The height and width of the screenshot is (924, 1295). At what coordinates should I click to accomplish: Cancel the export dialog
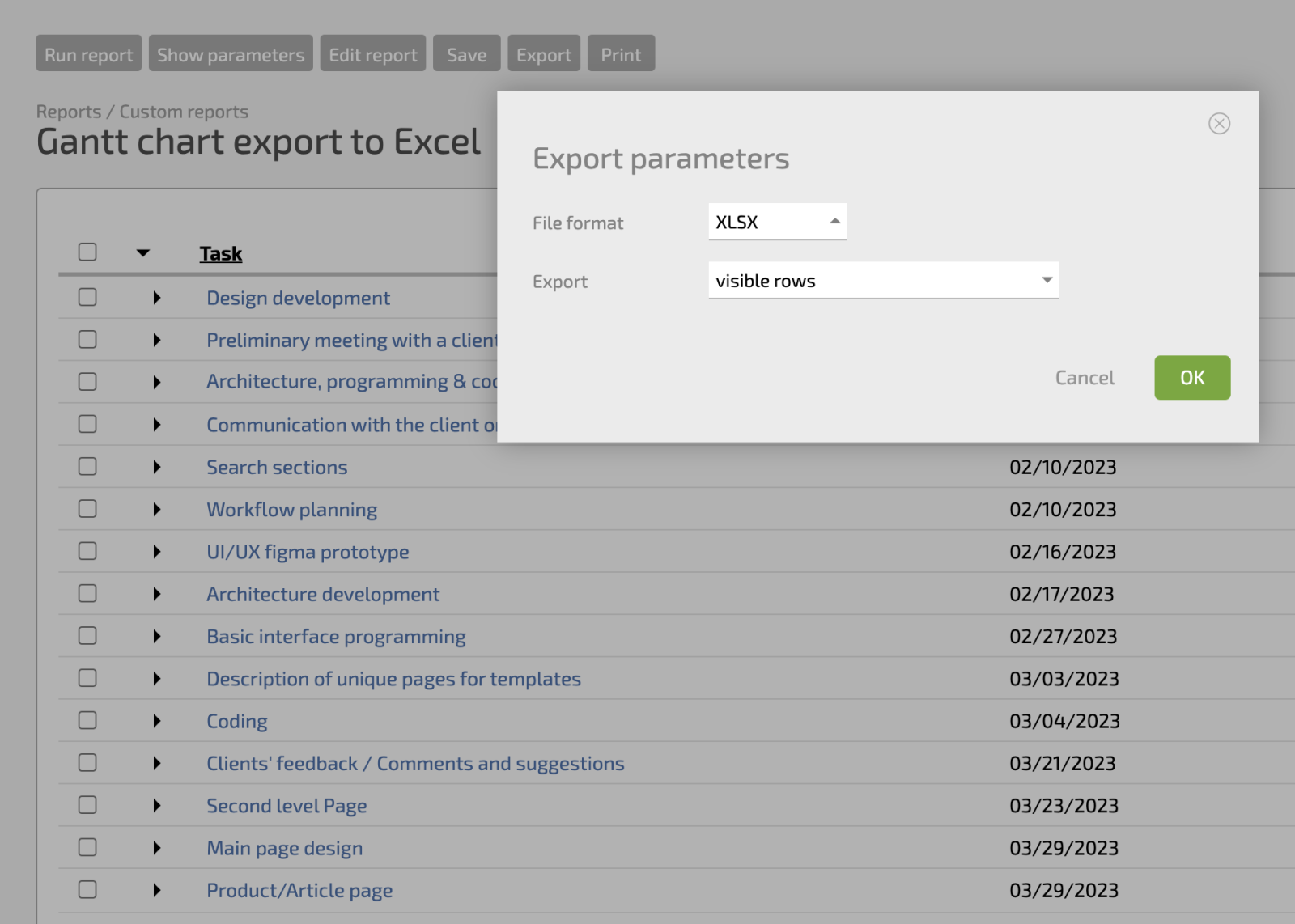click(1084, 377)
